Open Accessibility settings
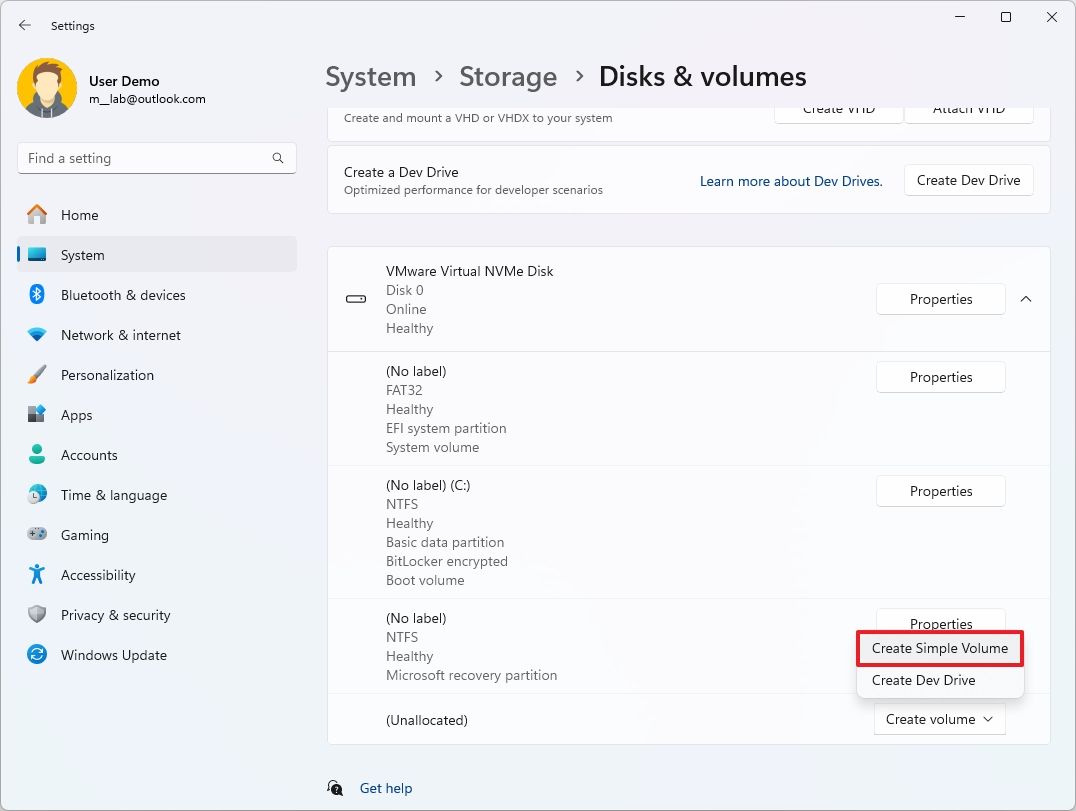This screenshot has width=1076, height=811. tap(97, 575)
